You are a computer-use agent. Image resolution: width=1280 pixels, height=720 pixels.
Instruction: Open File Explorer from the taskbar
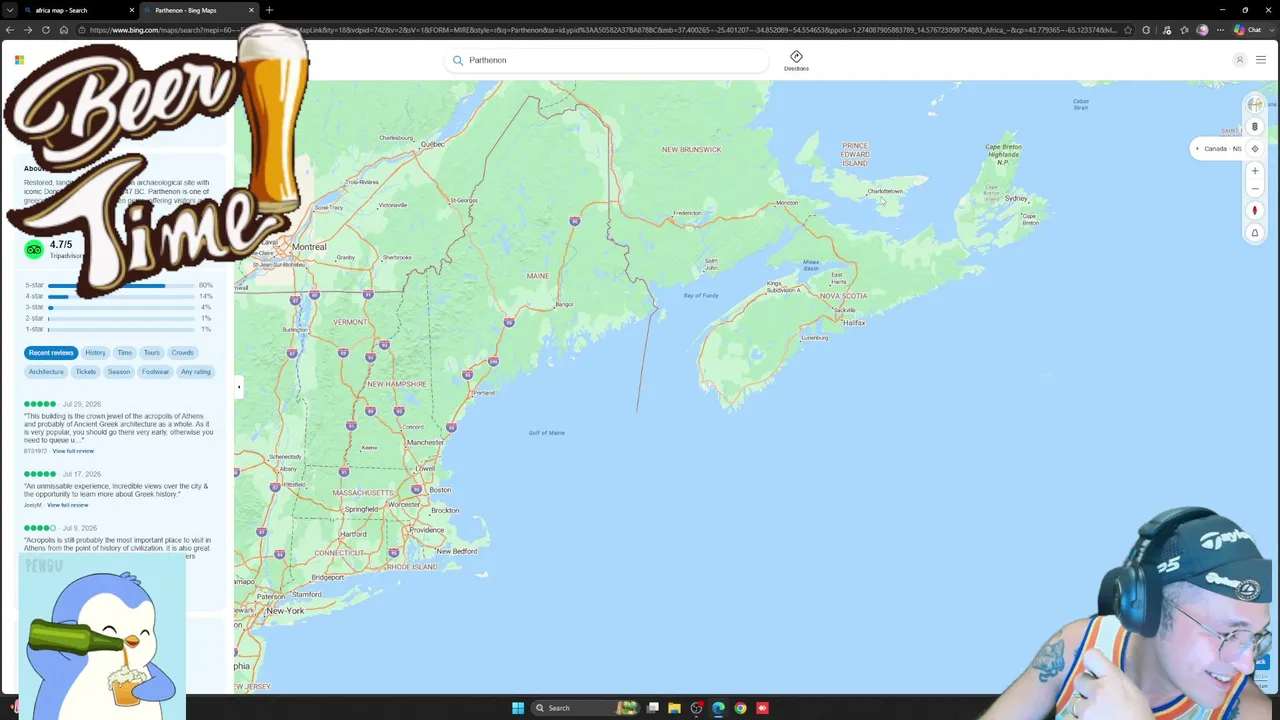coord(675,708)
